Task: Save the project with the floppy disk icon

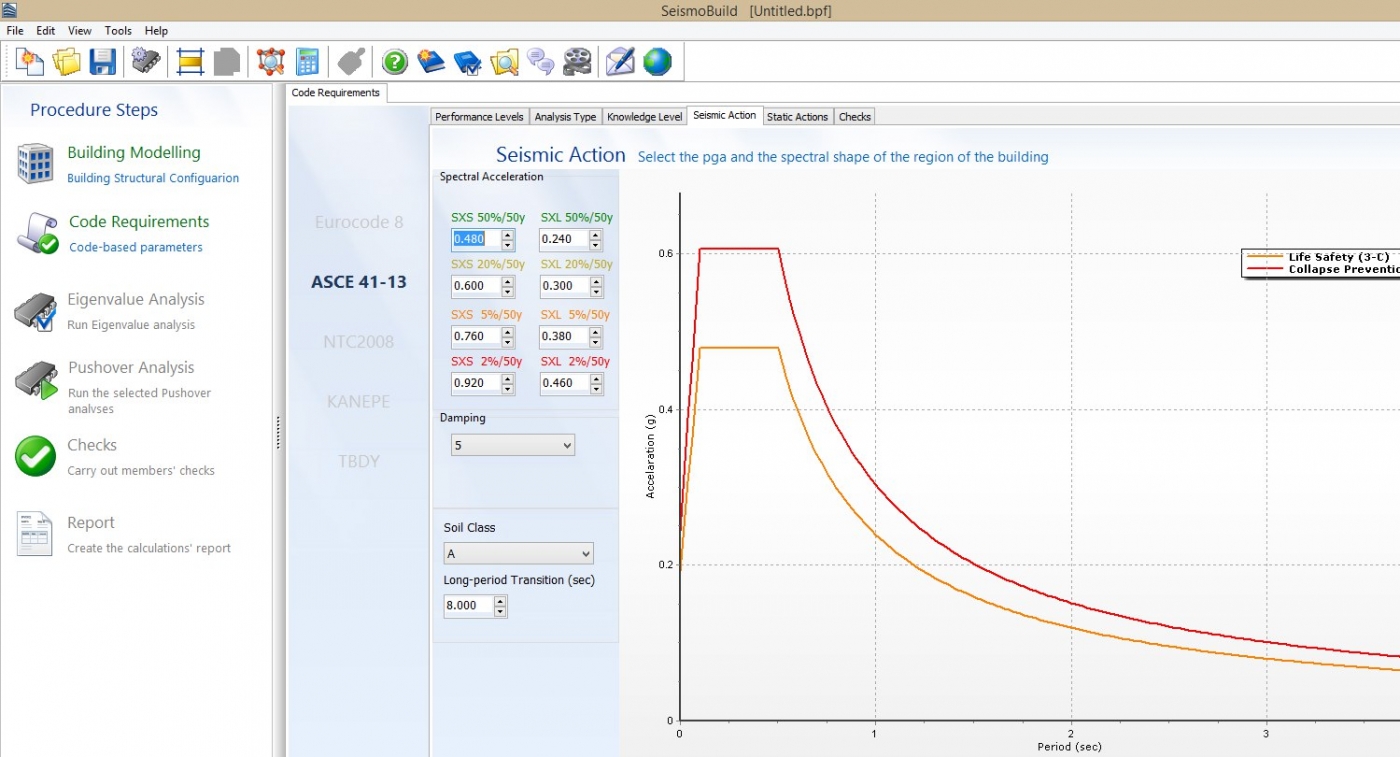Action: tap(103, 62)
